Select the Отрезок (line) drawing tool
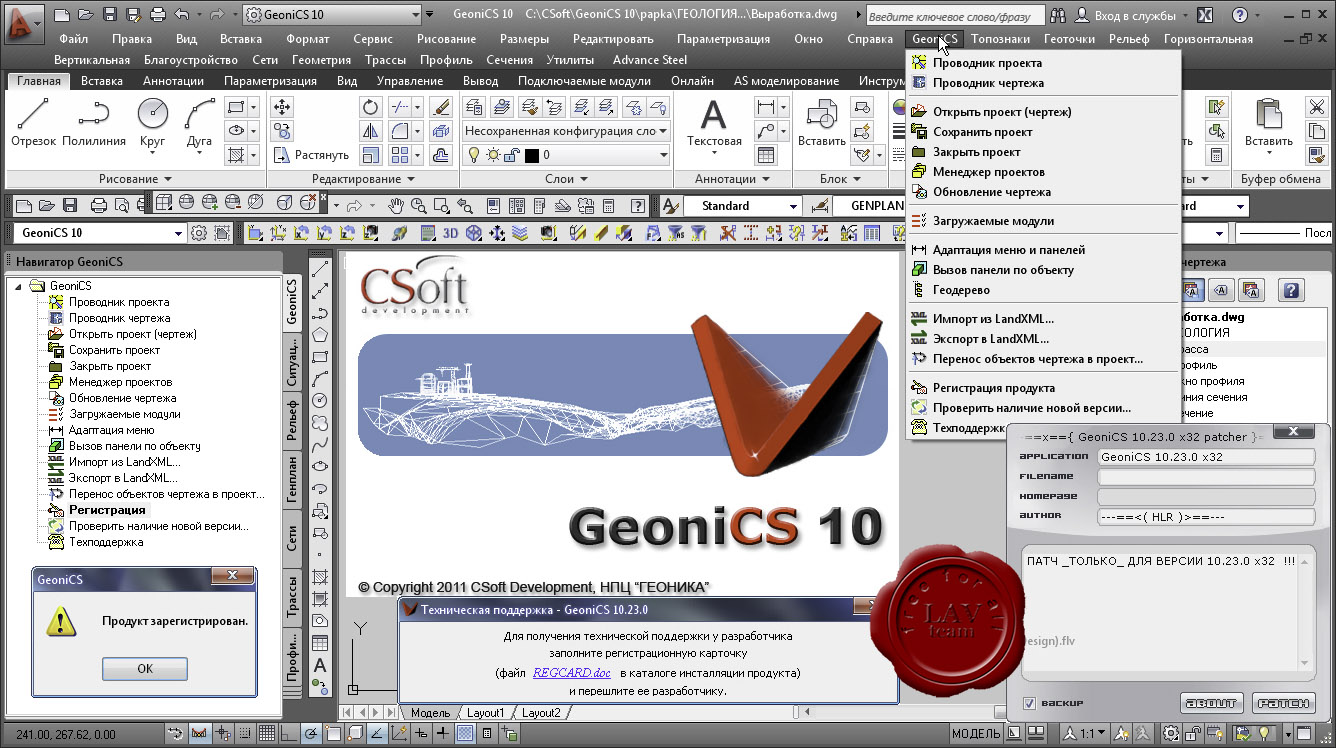The image size is (1336, 748). [x=33, y=123]
